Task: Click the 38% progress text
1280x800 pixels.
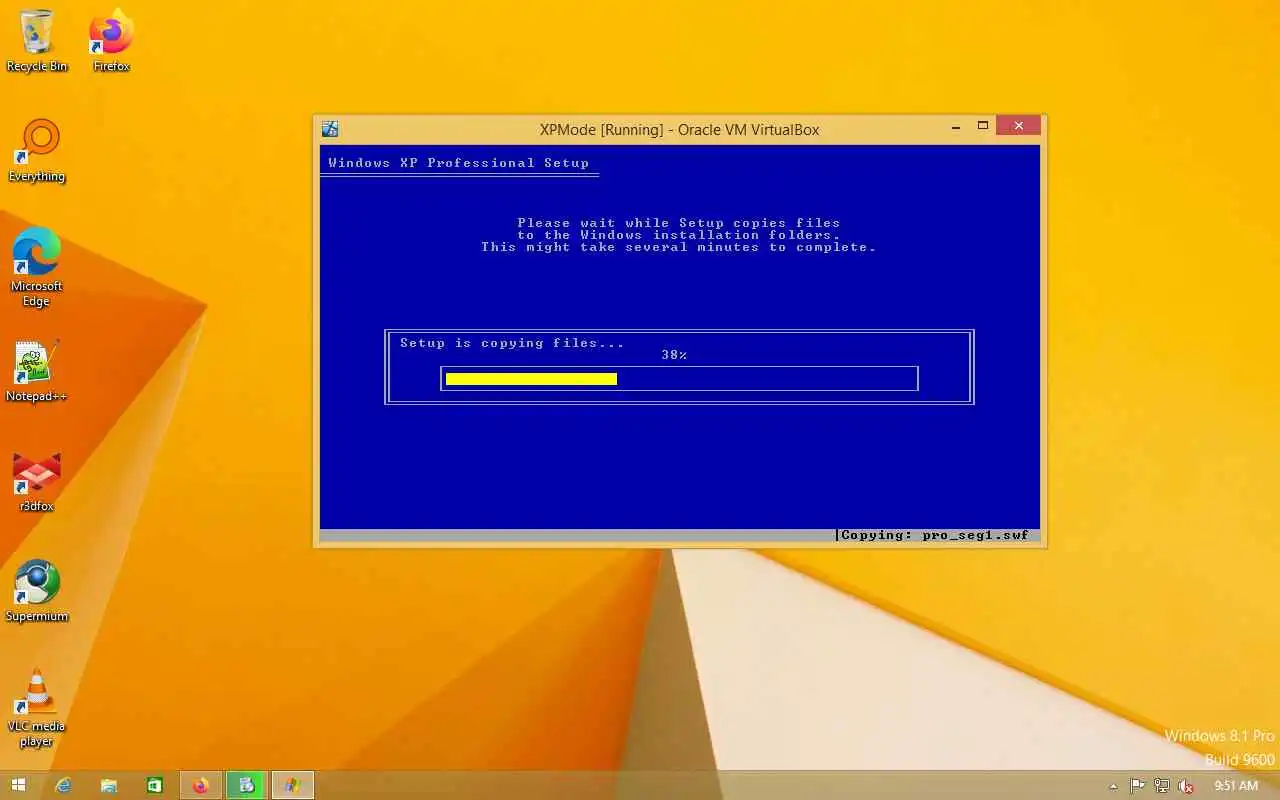Action: [x=674, y=355]
